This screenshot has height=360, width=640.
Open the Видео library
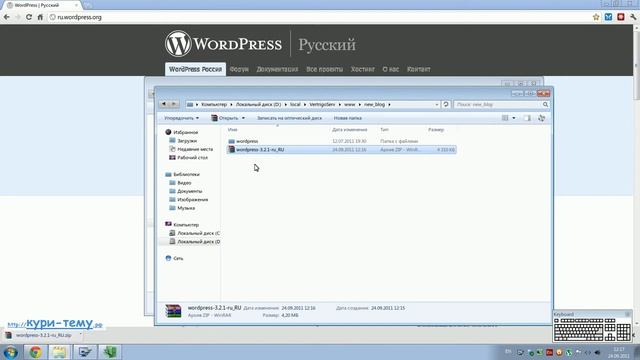[184, 183]
